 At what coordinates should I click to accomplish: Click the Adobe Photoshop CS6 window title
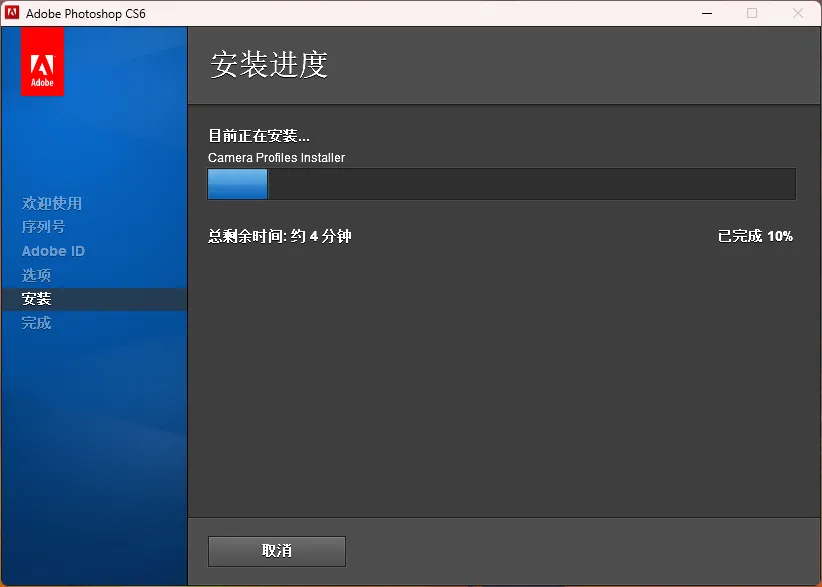85,14
